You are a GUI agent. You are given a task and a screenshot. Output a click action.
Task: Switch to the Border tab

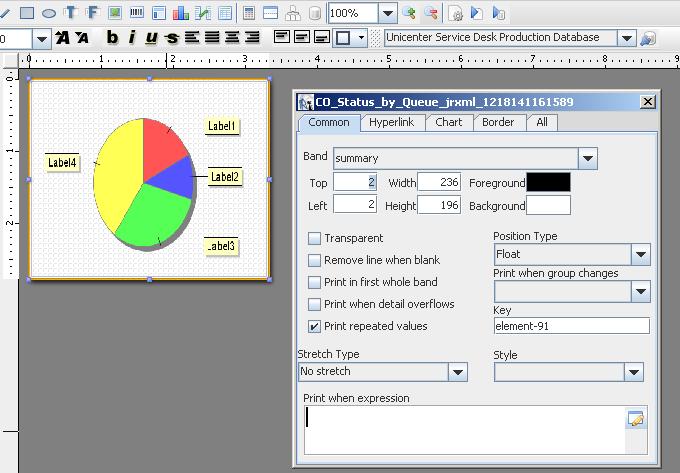click(x=498, y=123)
